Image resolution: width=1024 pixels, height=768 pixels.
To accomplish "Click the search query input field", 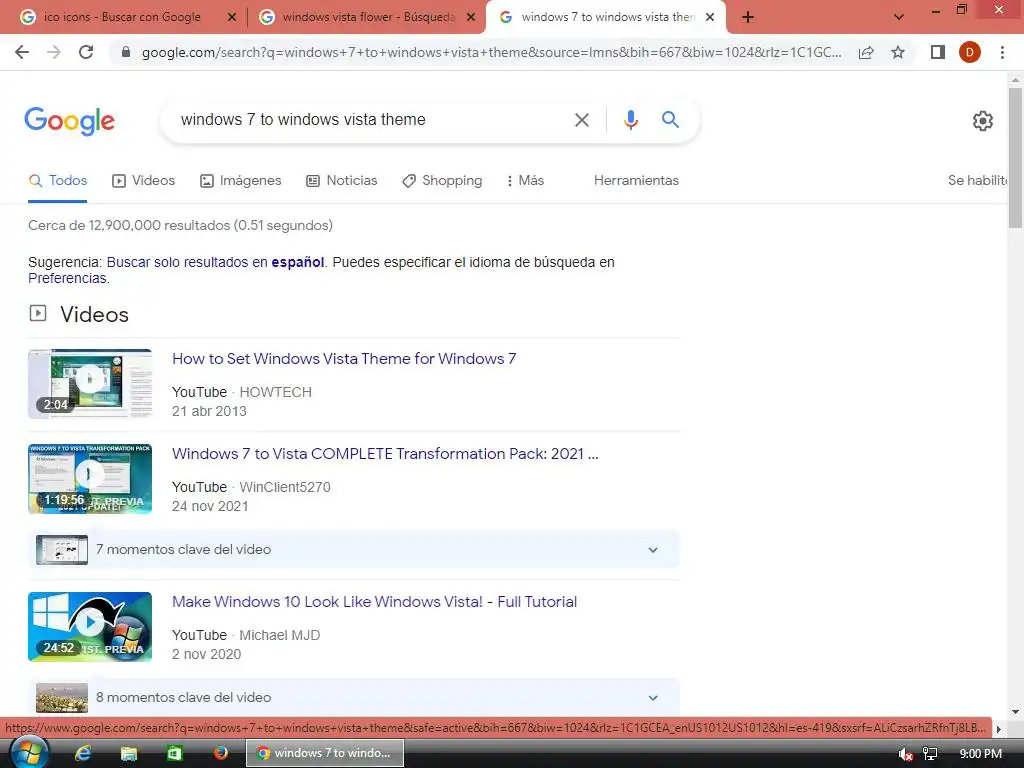I will click(x=369, y=120).
